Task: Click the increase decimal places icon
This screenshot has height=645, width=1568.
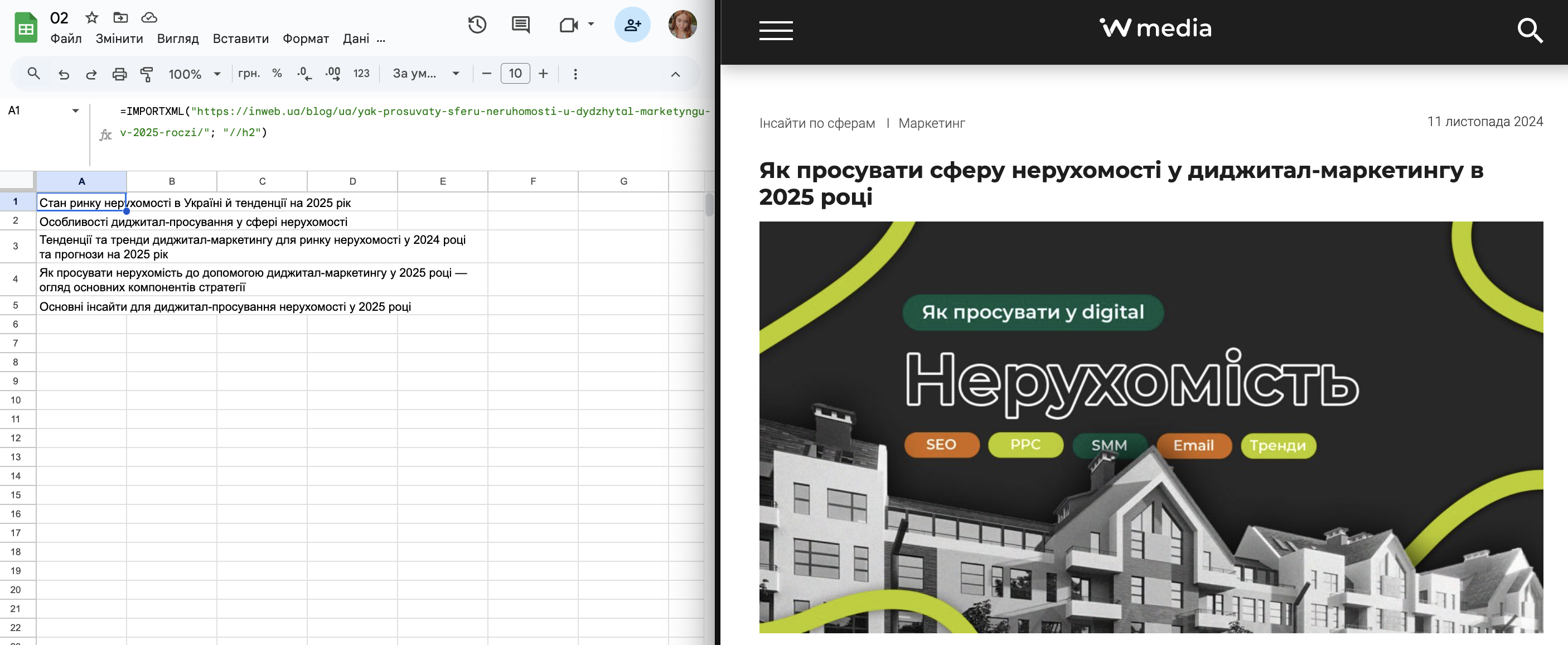Action: tap(337, 73)
